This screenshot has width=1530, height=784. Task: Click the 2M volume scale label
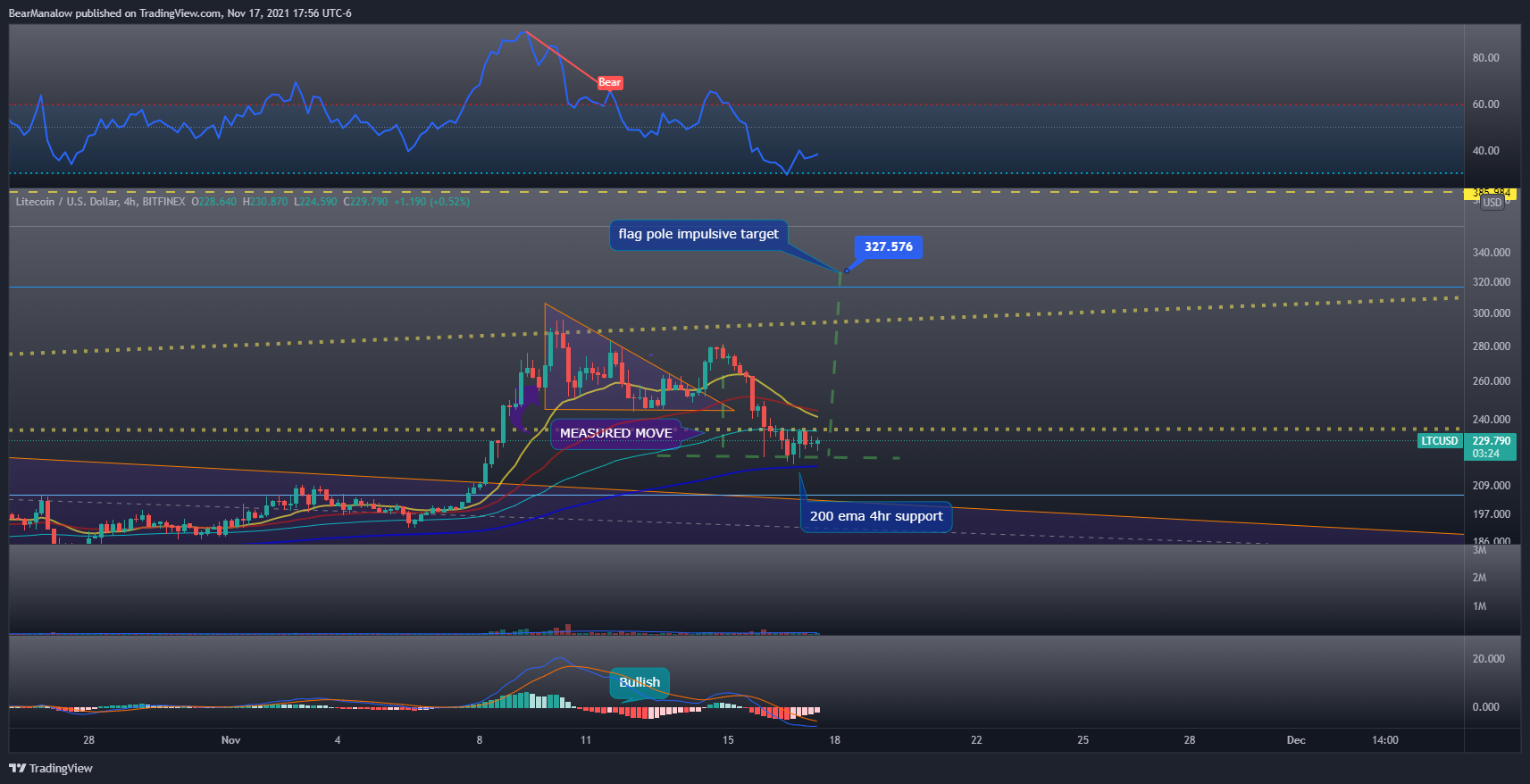point(1480,578)
